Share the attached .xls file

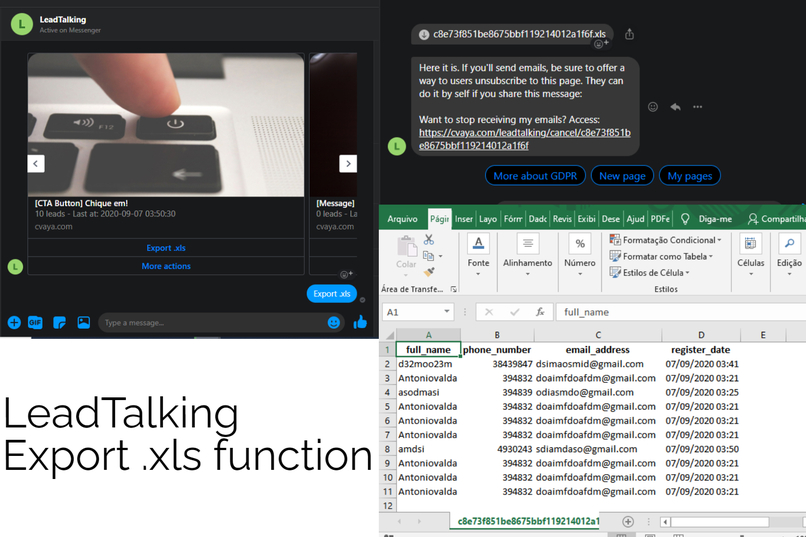pos(629,34)
